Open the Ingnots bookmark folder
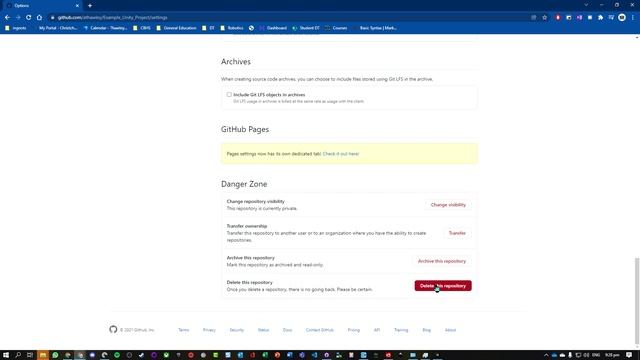This screenshot has height=360, width=640. pyautogui.click(x=16, y=28)
